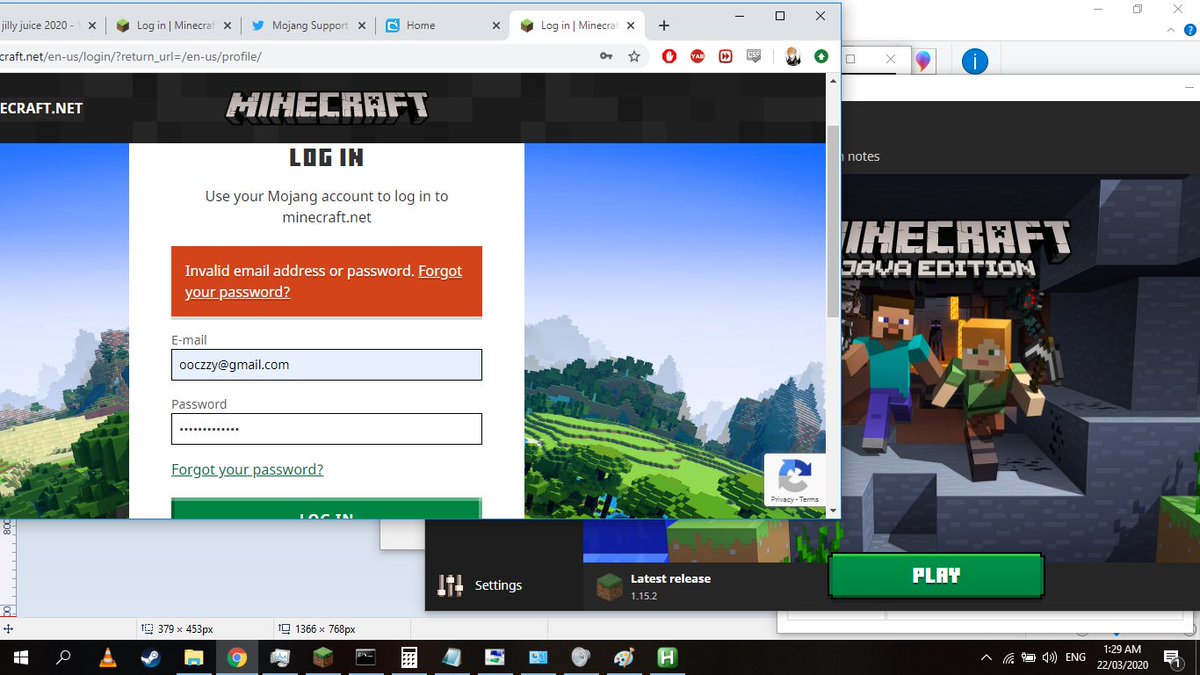Screen dimensions: 1200x675
Task: Click the Minecraft logo on the website header
Action: click(327, 107)
